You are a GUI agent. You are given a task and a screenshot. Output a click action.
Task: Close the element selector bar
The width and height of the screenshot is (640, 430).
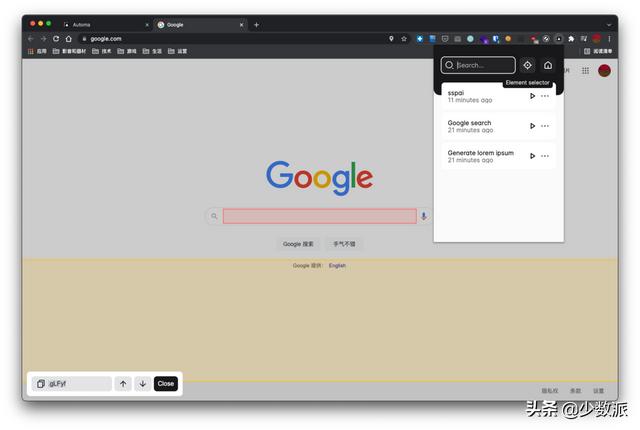click(166, 384)
